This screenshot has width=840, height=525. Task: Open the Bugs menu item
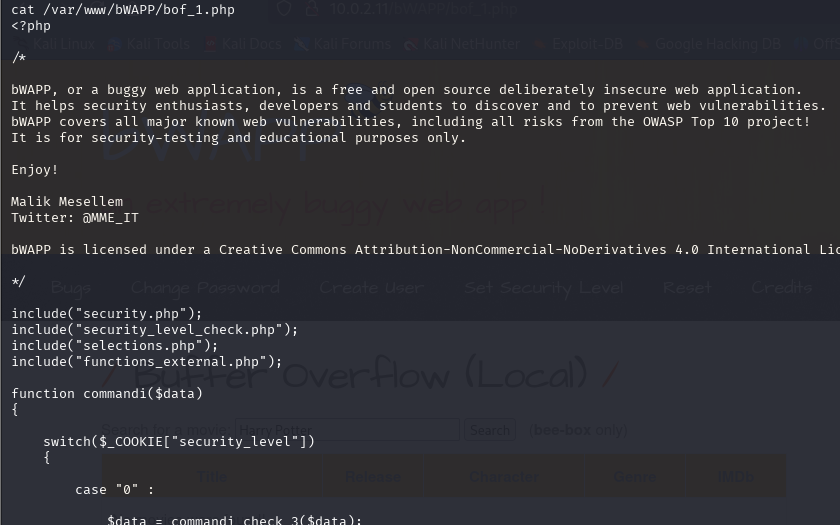(71, 288)
